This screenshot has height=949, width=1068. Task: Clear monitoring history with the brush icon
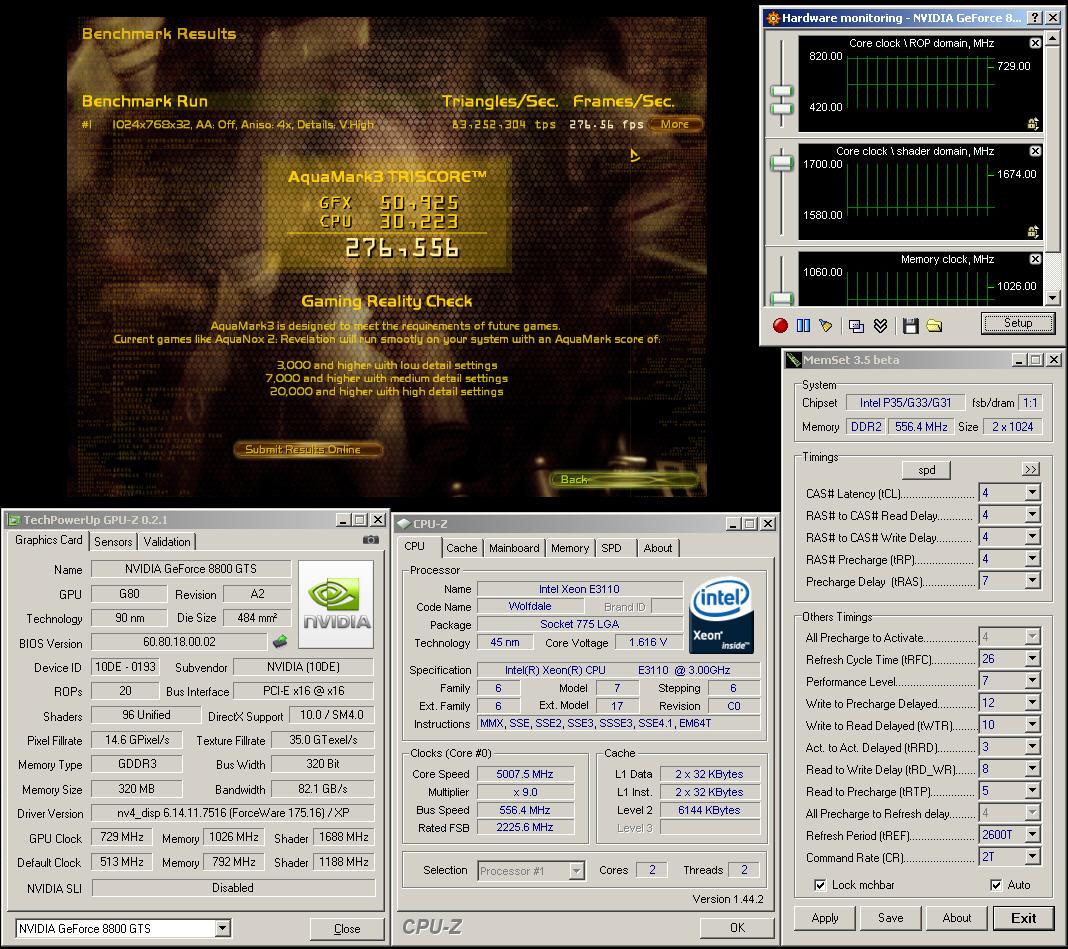(826, 326)
